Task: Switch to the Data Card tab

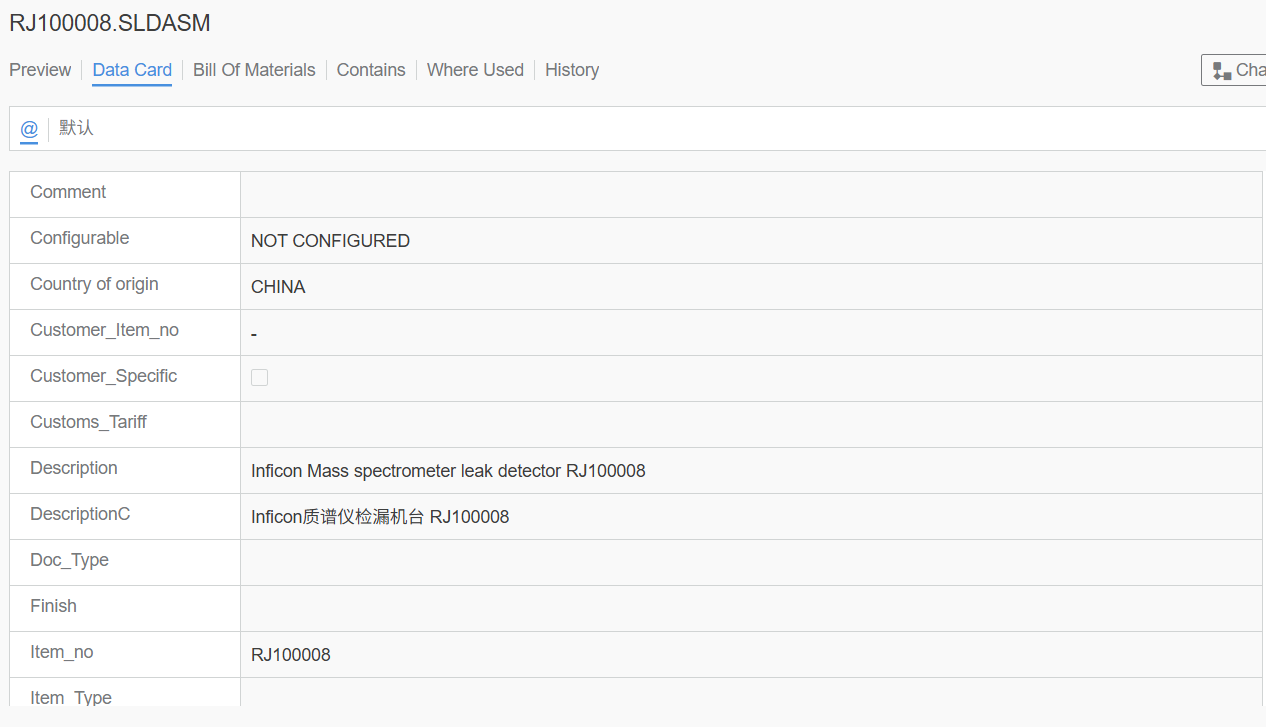Action: (x=132, y=70)
